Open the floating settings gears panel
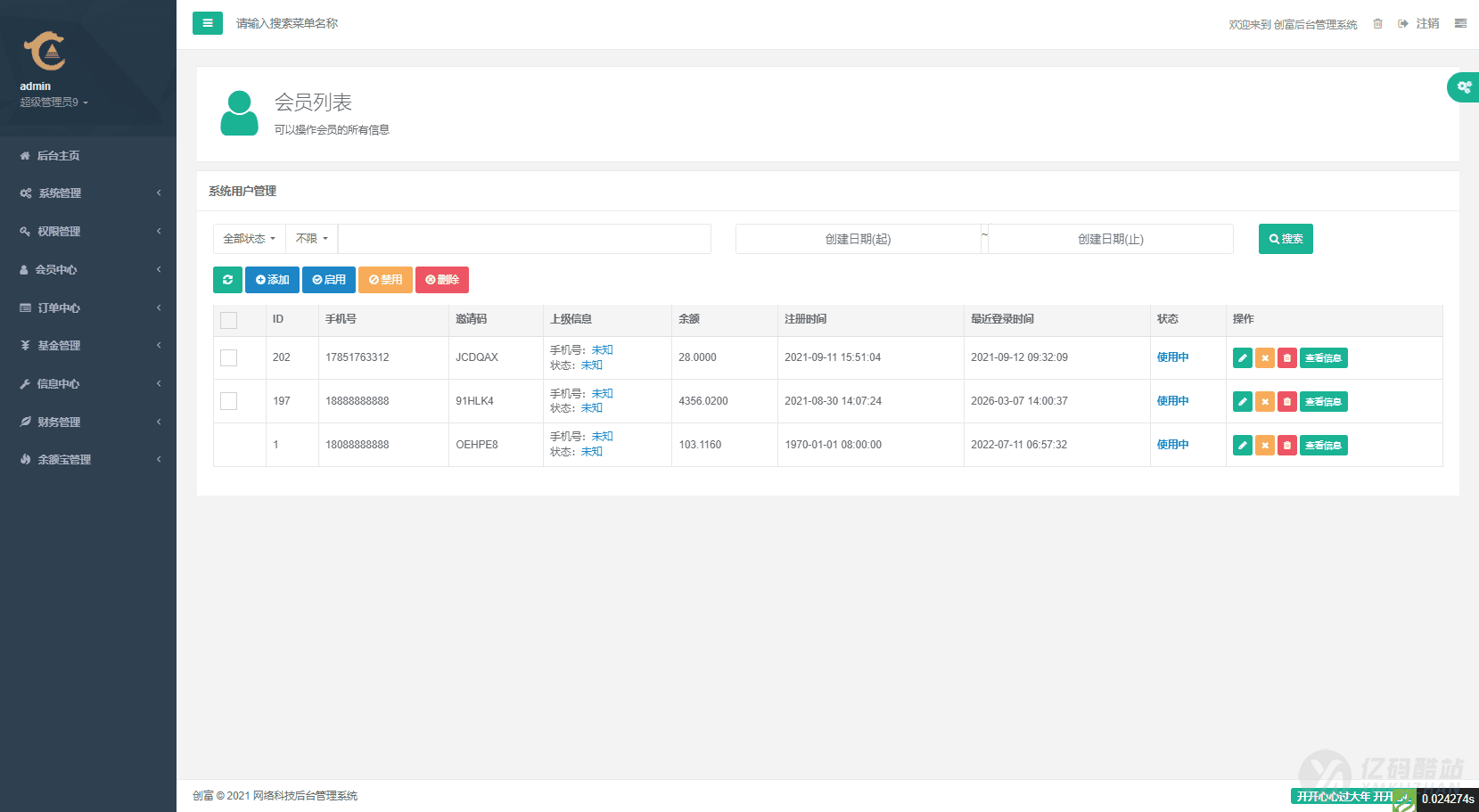This screenshot has width=1479, height=812. [1463, 87]
